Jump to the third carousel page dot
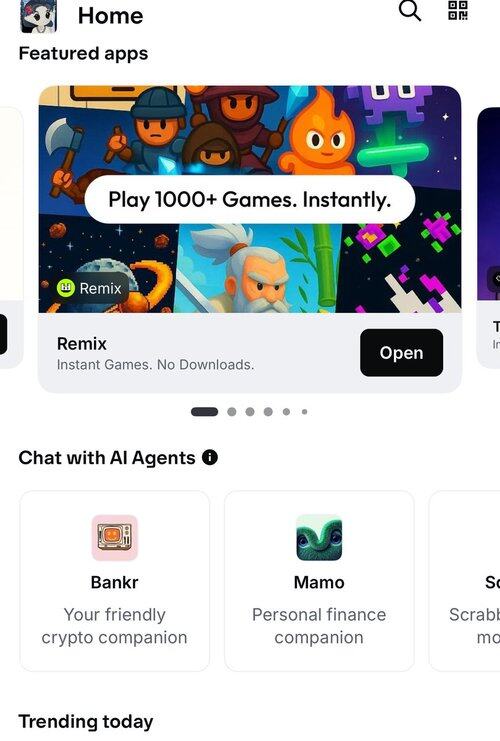This screenshot has width=500, height=741. pos(250,412)
